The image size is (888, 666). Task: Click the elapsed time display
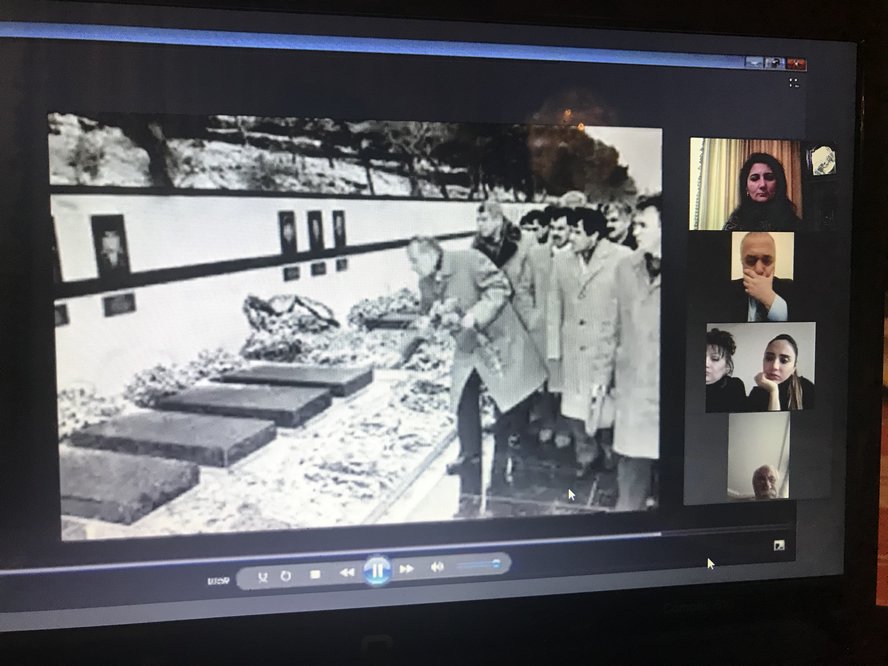218,580
